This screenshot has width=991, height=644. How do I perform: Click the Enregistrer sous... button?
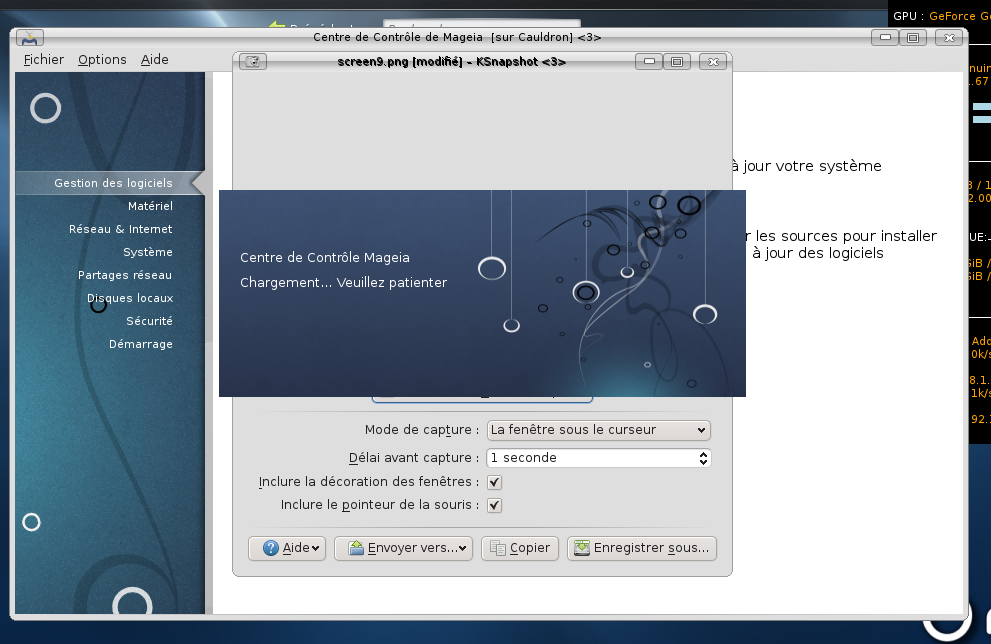pyautogui.click(x=642, y=548)
